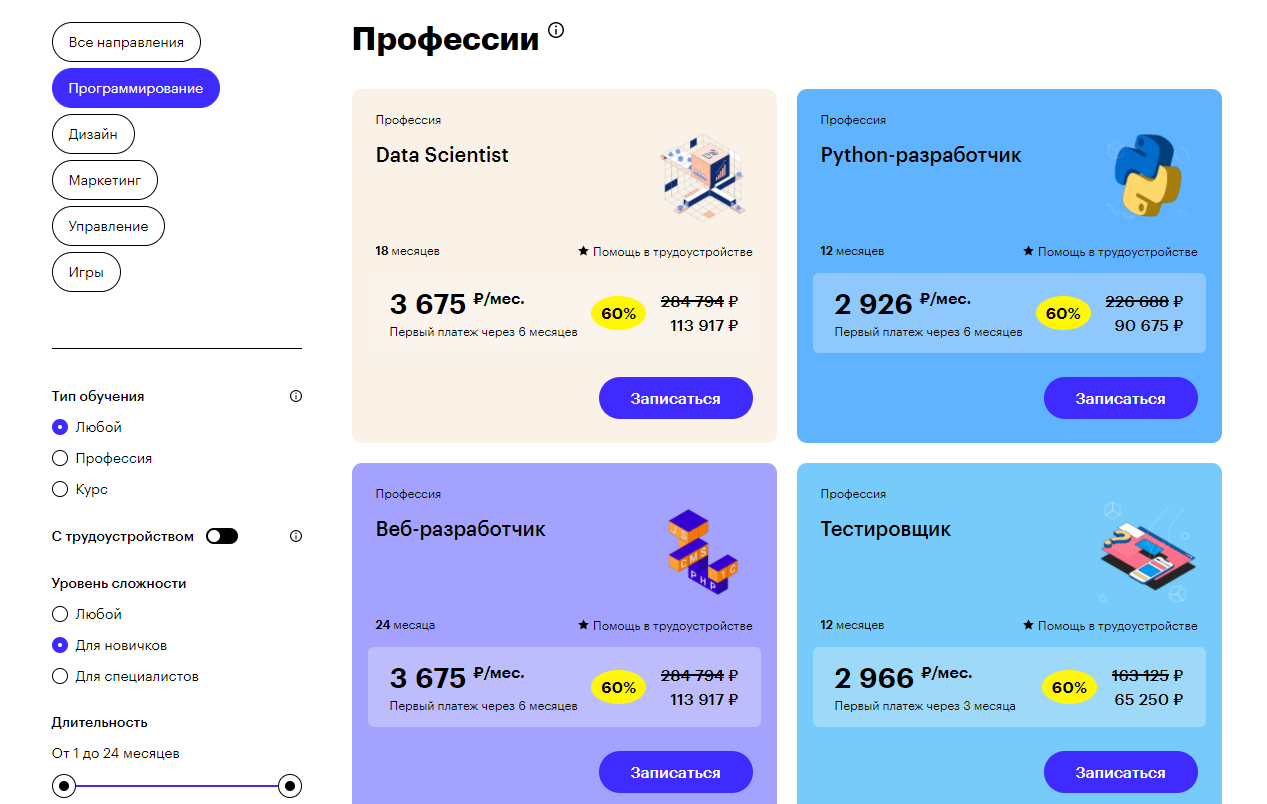The width and height of the screenshot is (1267, 804).
Task: Select the Профессия radio button
Action: coord(59,458)
